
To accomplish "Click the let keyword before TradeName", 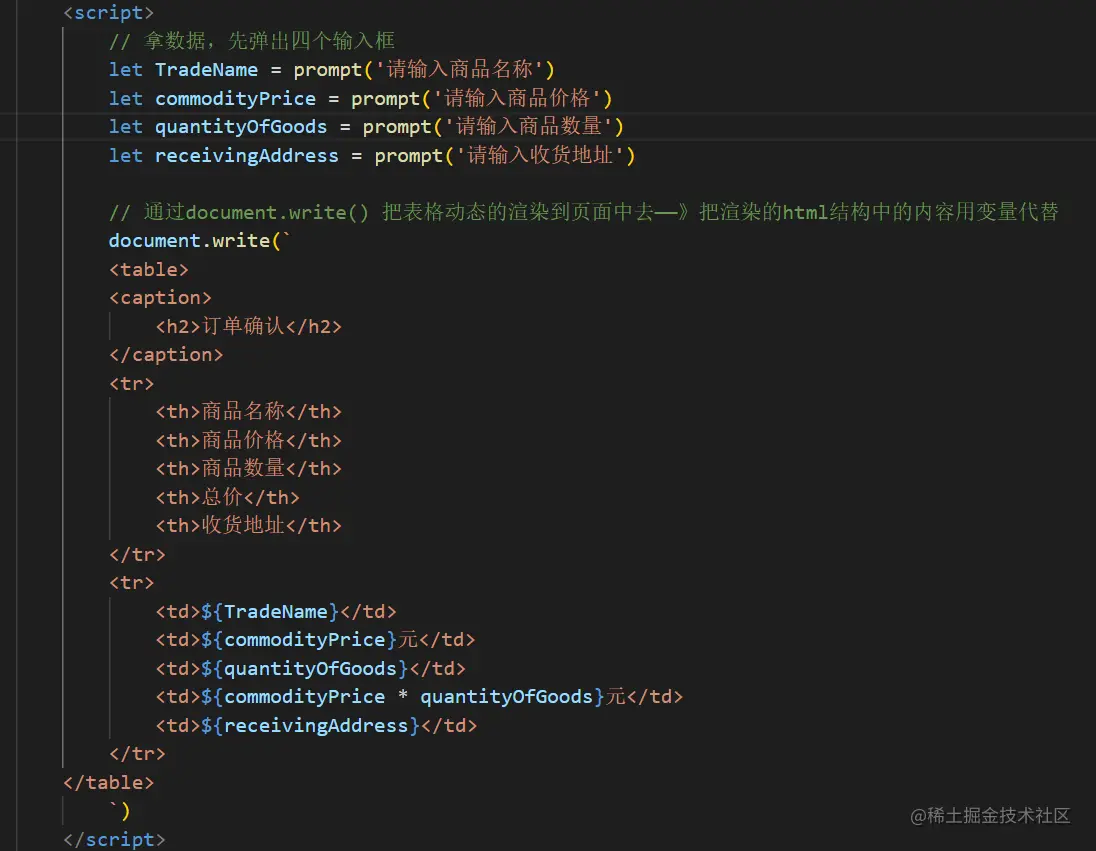I will (x=126, y=70).
